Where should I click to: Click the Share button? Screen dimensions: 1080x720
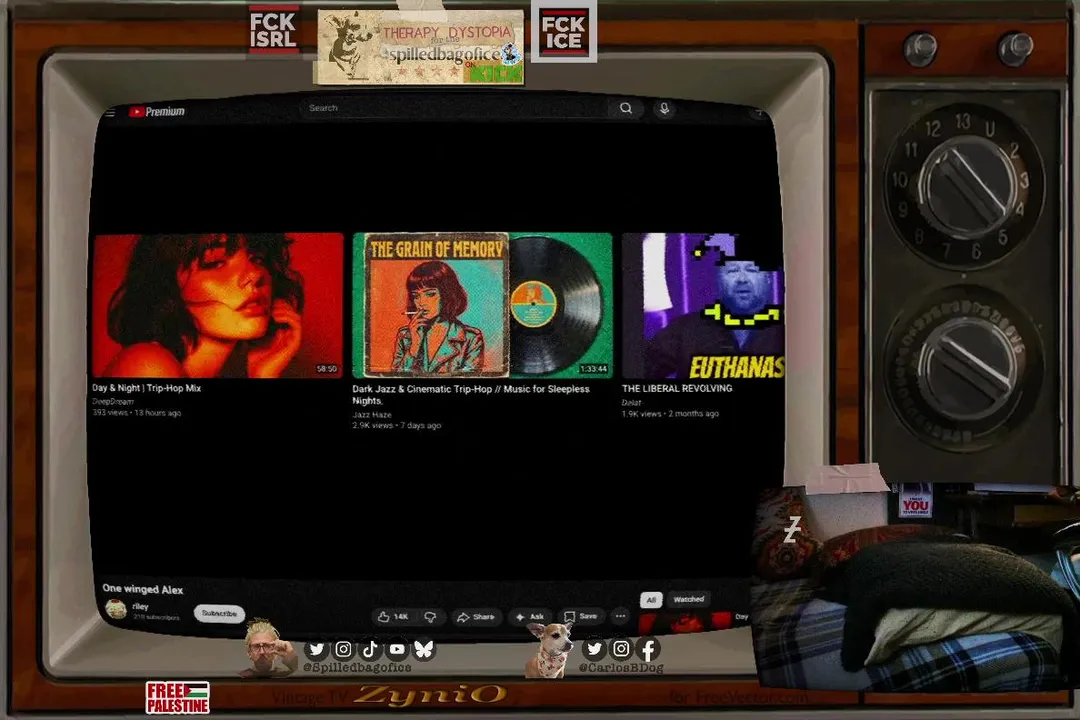point(476,617)
